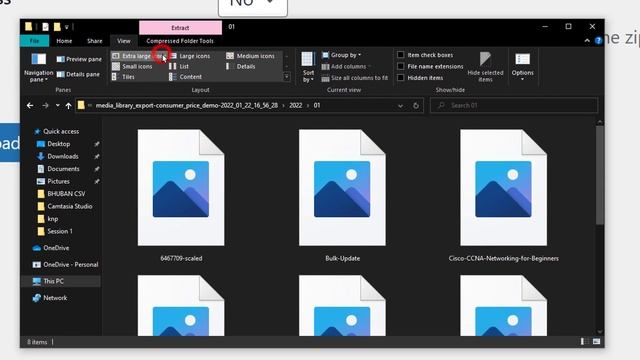This screenshot has width=640, height=360.
Task: Go forward in folder history
Action: tap(45, 105)
